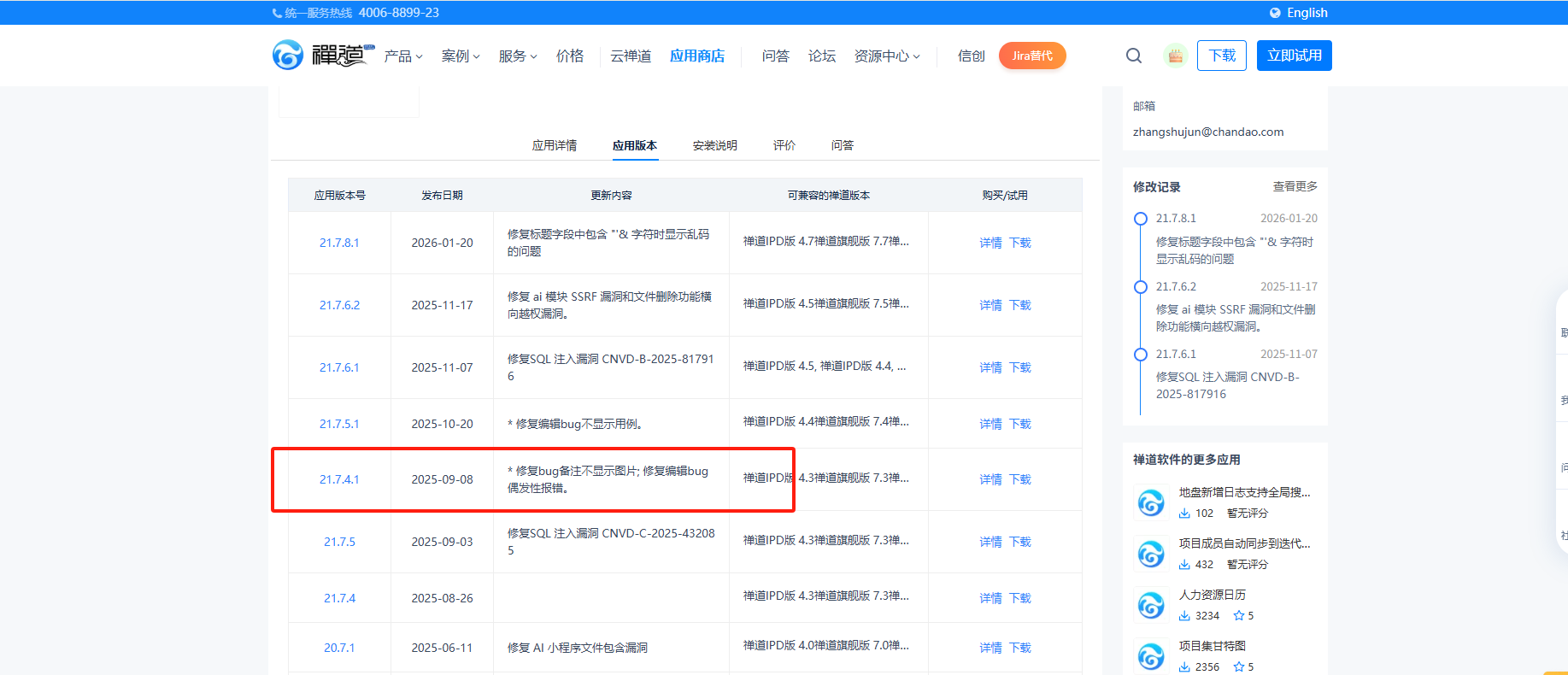Screen dimensions: 1568x675
Task: Click the orange Jira替代 button
Action: pyautogui.click(x=1032, y=56)
